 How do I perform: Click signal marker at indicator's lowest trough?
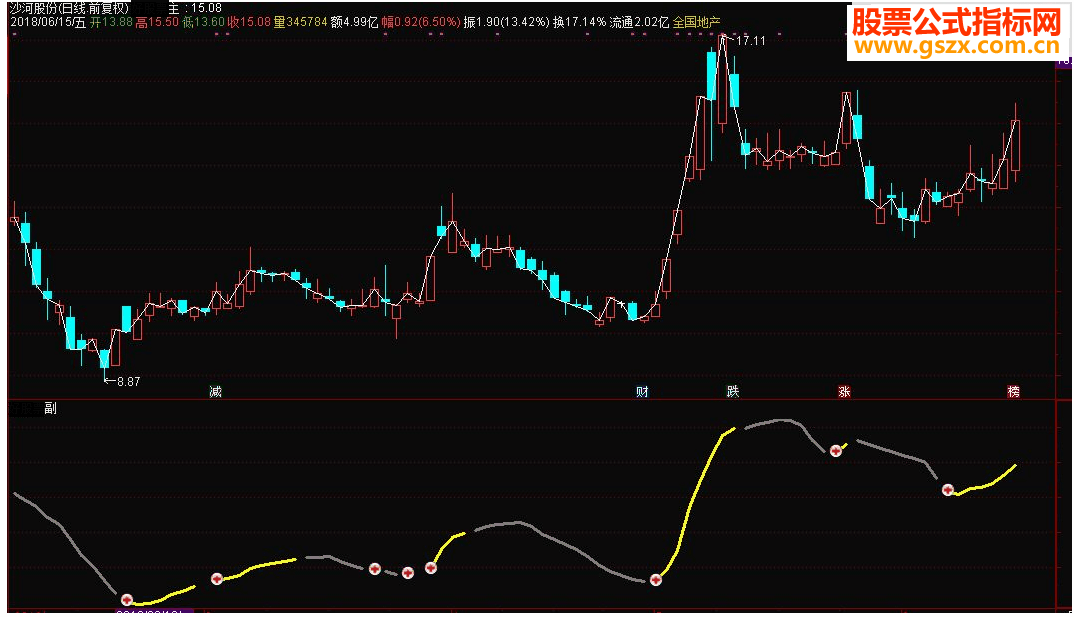tap(127, 600)
